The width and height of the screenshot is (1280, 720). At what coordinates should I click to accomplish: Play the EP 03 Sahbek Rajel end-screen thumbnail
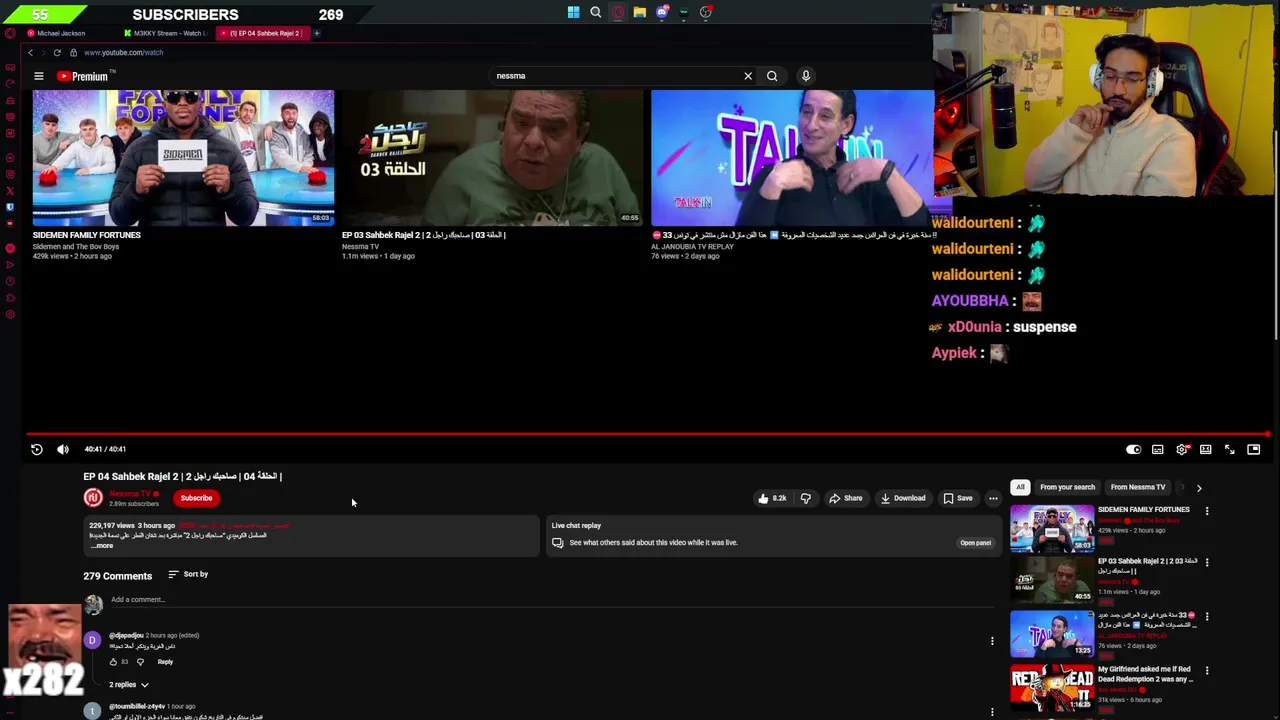pyautogui.click(x=491, y=158)
